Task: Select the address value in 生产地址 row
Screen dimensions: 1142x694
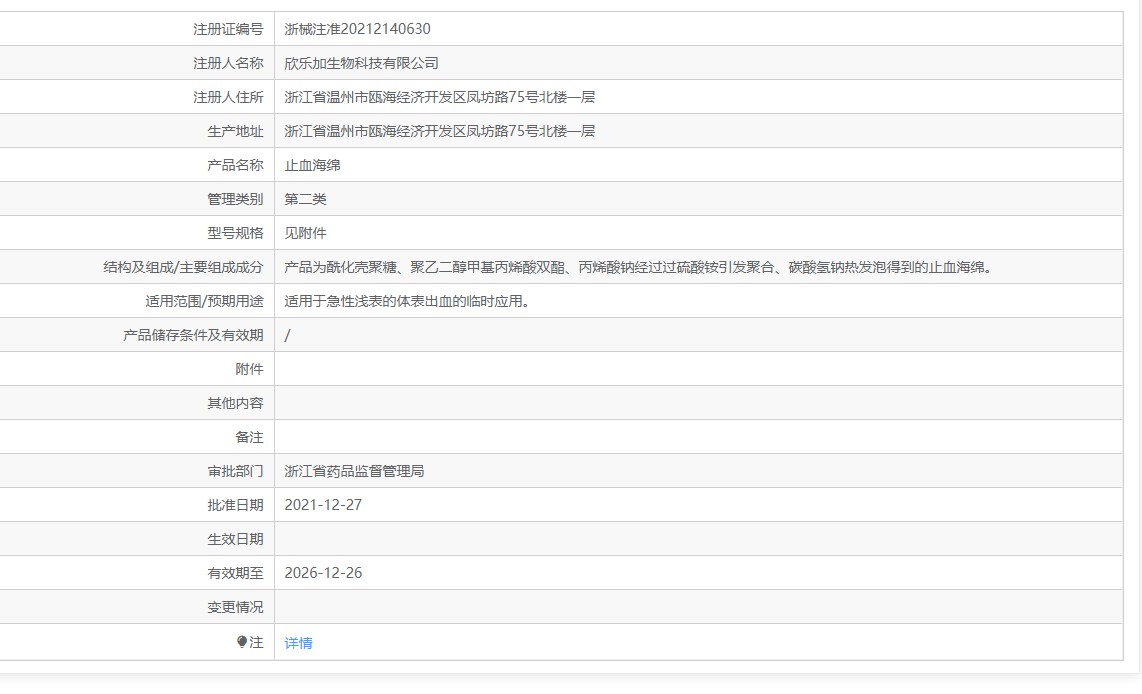Action: pos(439,131)
